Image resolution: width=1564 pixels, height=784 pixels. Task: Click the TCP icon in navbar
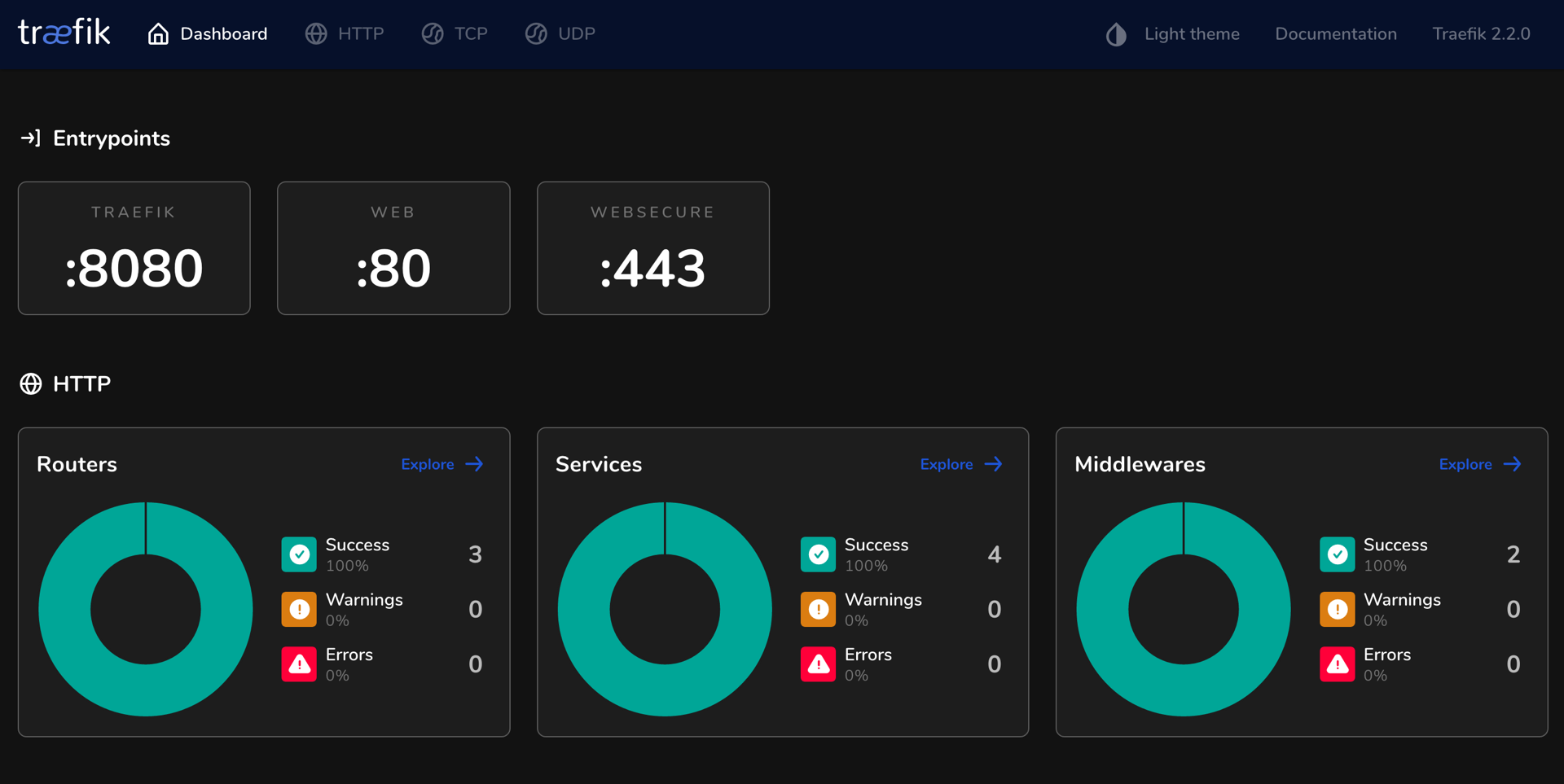tap(433, 34)
